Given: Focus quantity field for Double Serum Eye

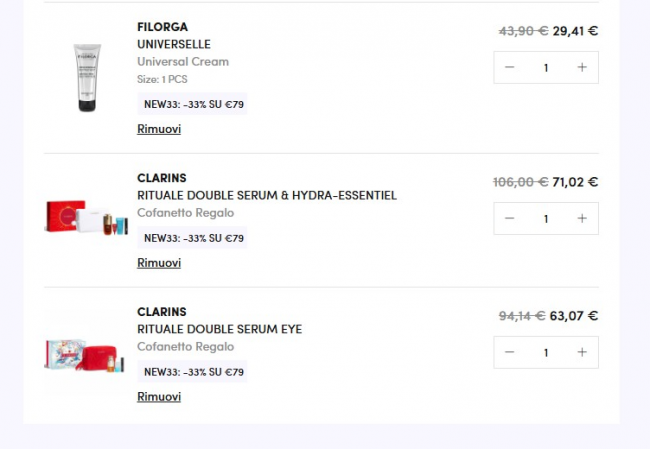Looking at the screenshot, I should (546, 352).
